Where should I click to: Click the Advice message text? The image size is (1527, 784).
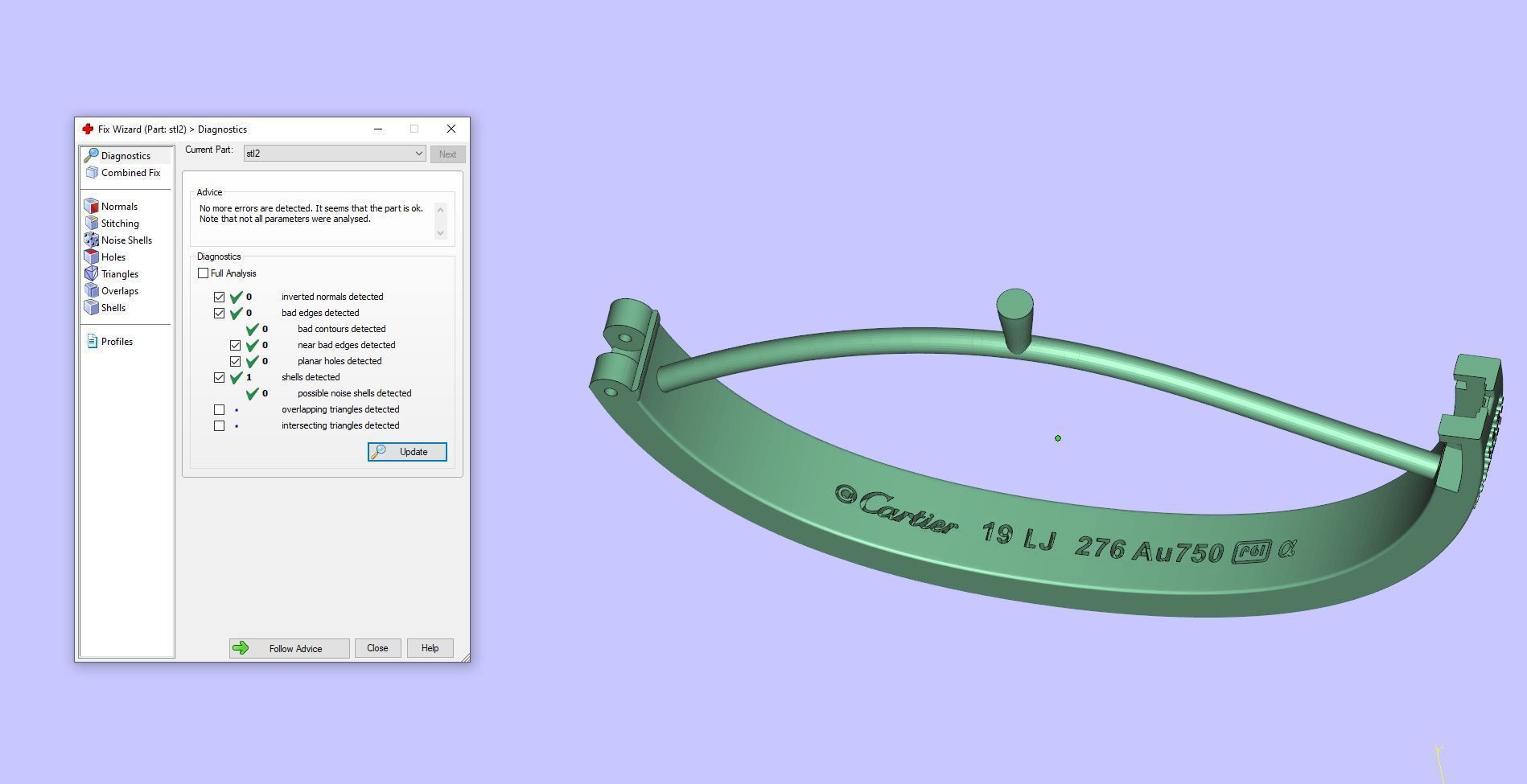pos(311,213)
